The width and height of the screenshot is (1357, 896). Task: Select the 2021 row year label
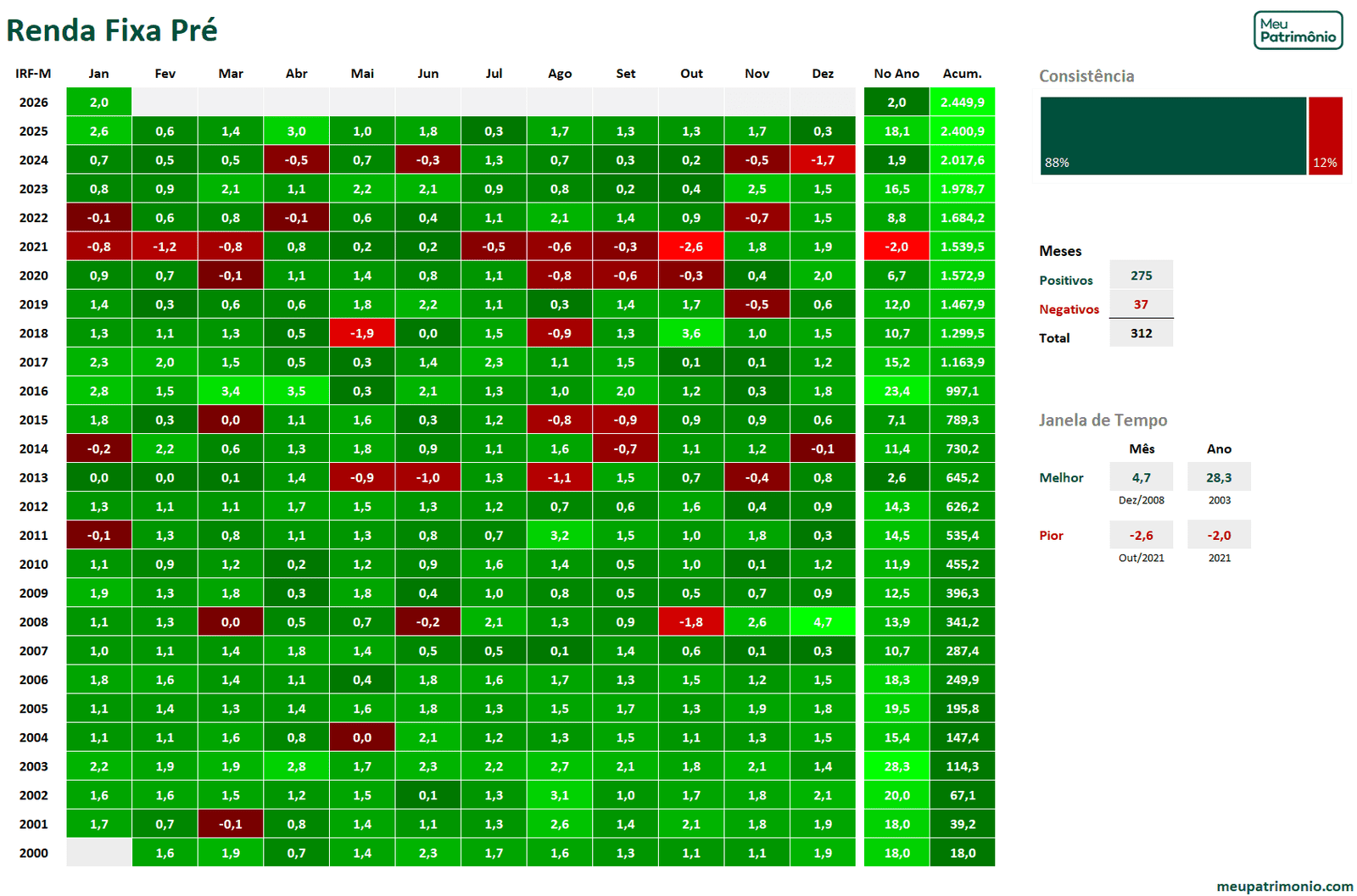pos(34,247)
